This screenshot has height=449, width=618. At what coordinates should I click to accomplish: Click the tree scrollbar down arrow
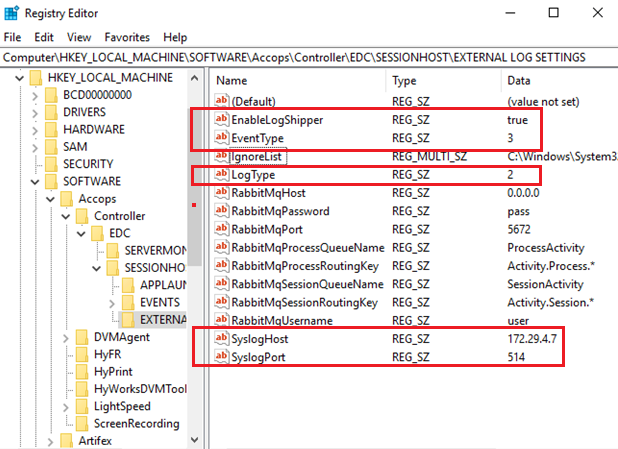click(x=194, y=440)
